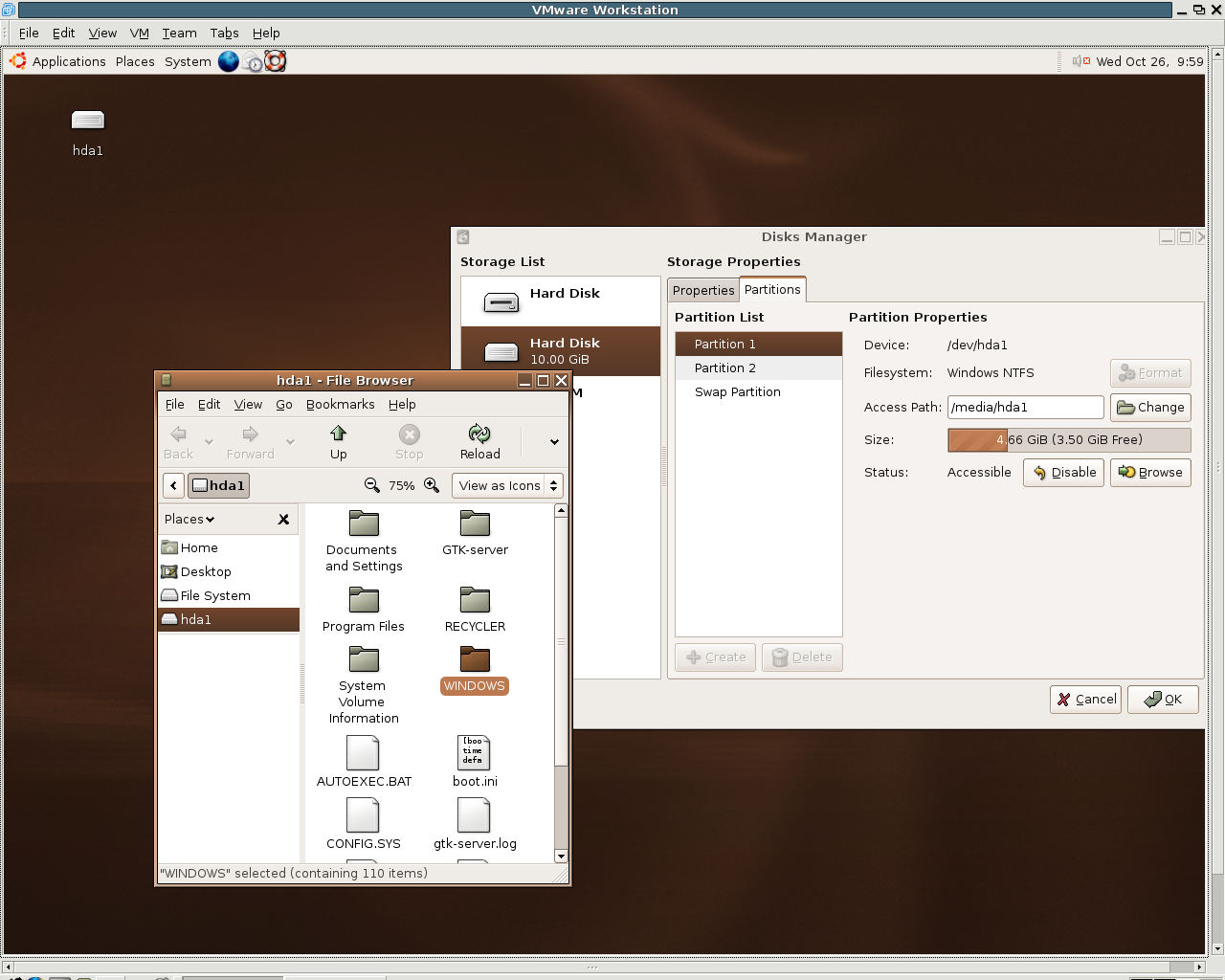Expand the File Browser toolbar overflow arrow
This screenshot has width=1225, height=980.
554,442
